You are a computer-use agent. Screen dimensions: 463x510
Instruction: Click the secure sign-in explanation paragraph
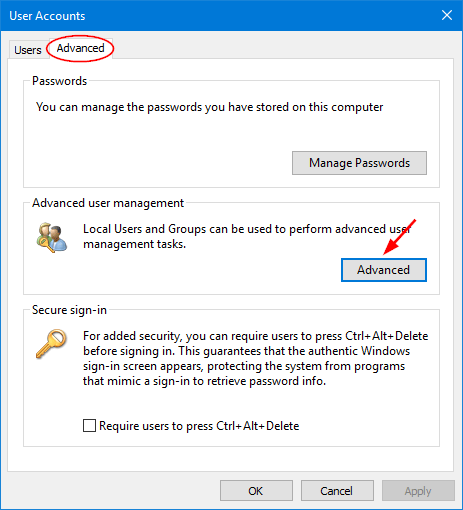255,358
